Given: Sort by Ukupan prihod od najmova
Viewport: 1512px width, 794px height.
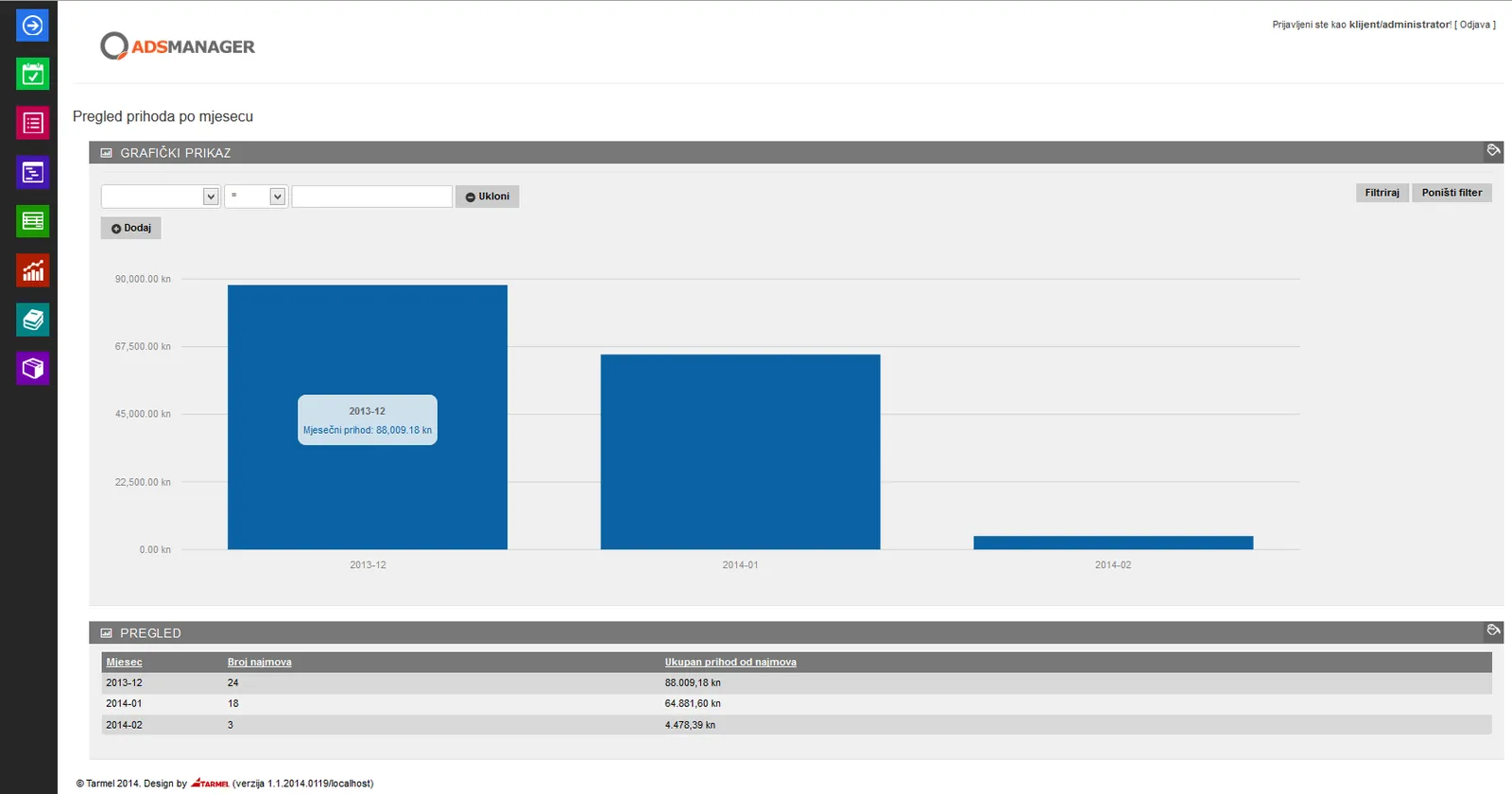Looking at the screenshot, I should (730, 663).
